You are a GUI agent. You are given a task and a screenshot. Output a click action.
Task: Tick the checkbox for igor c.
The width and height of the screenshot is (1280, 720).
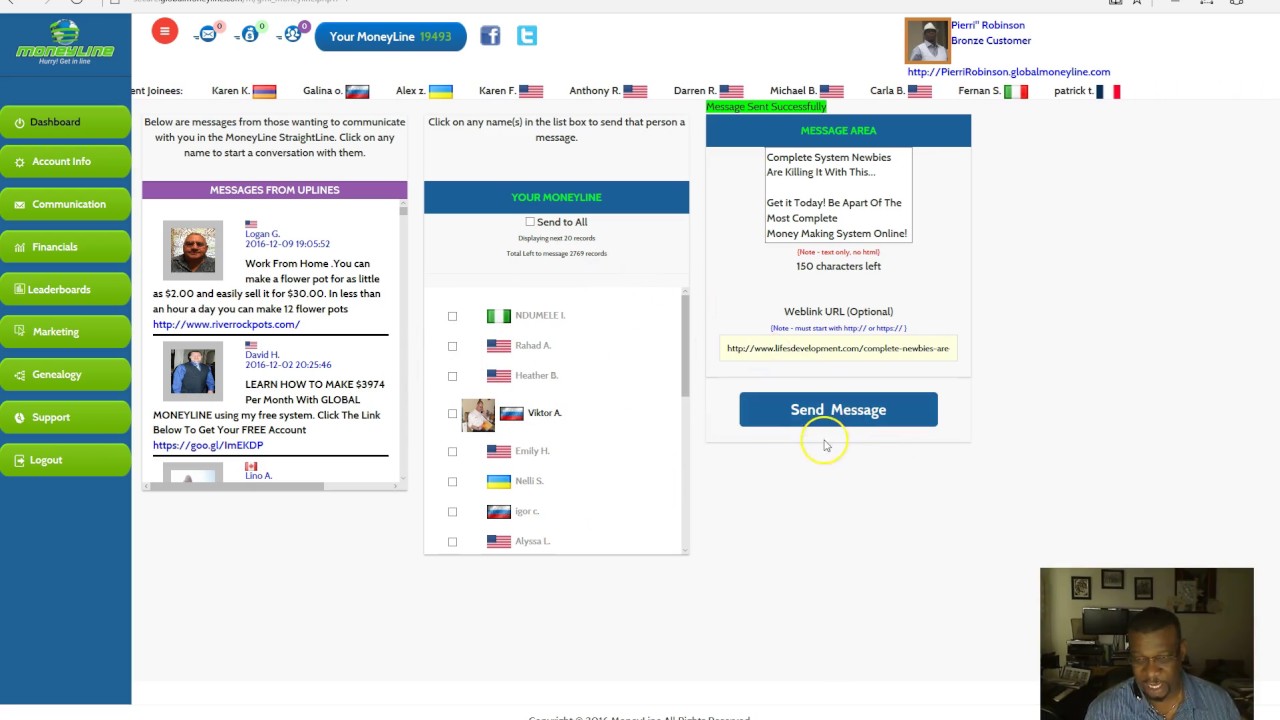[452, 512]
